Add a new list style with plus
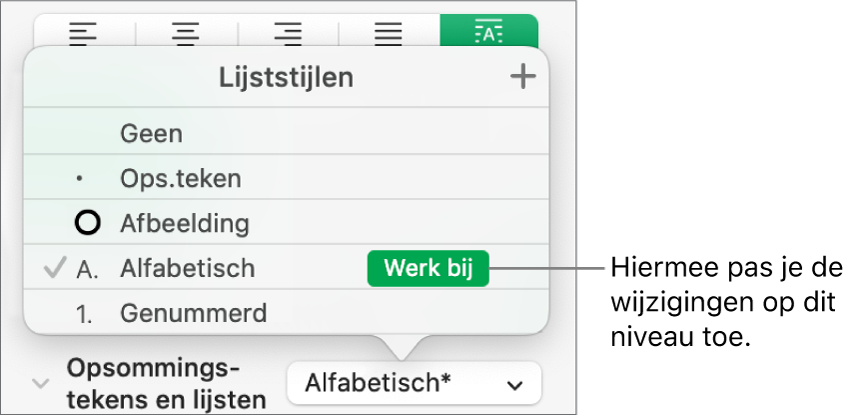This screenshot has width=854, height=417. tap(523, 78)
